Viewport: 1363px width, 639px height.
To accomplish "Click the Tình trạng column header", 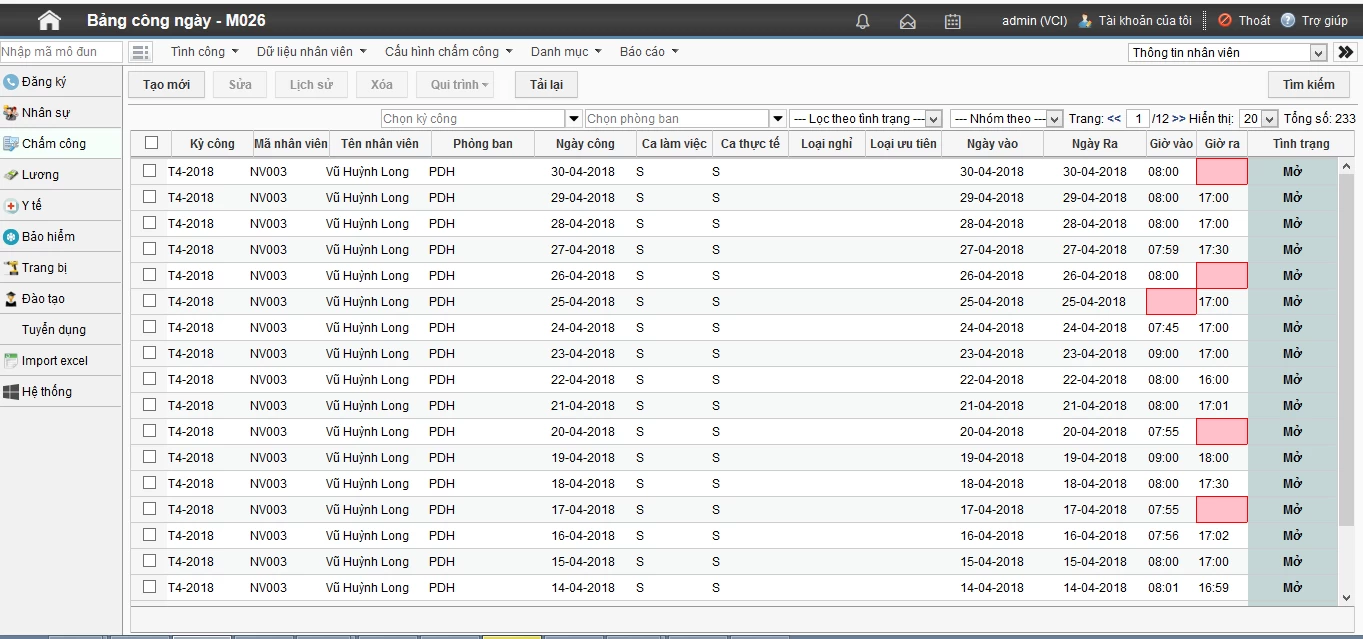I will pos(1301,144).
